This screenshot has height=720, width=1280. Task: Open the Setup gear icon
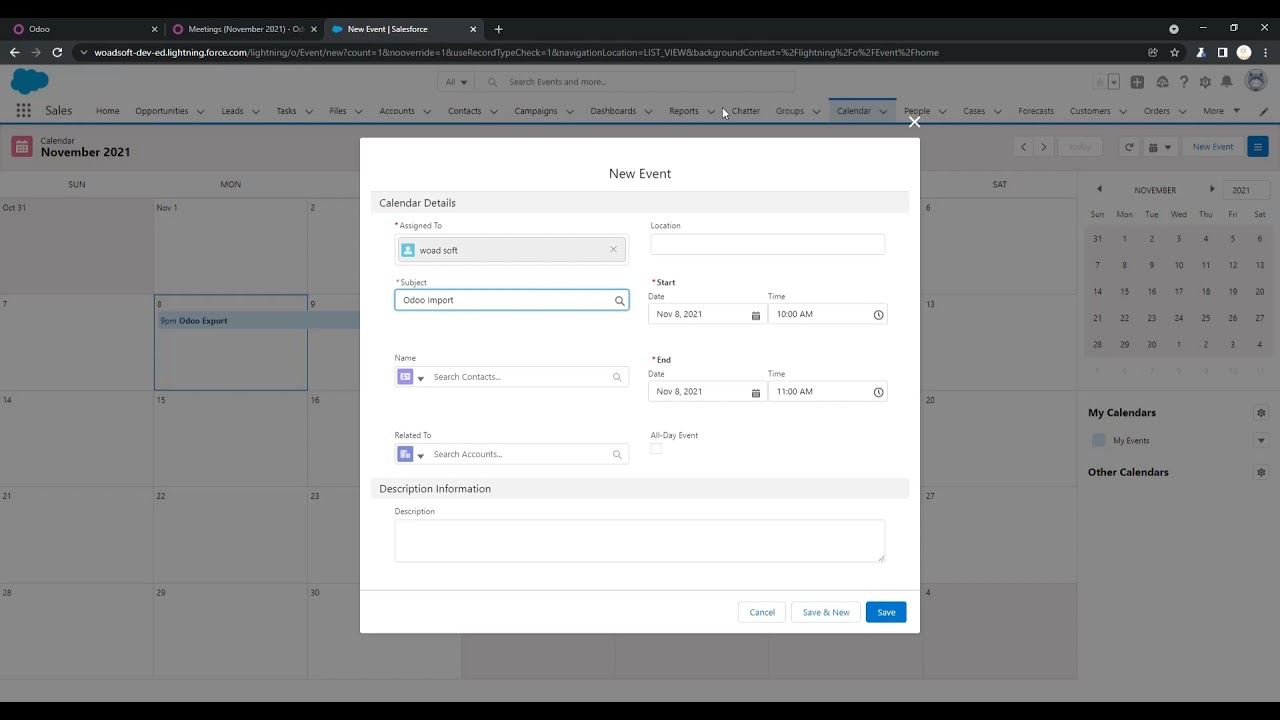point(1205,82)
